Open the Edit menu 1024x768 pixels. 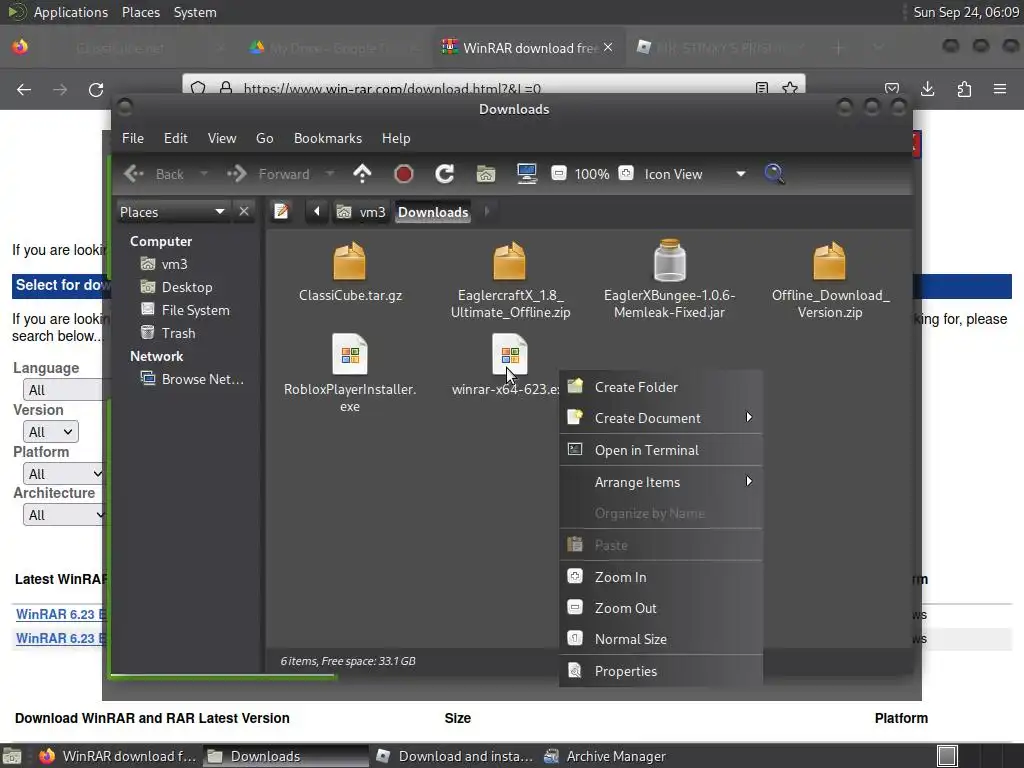tap(176, 138)
